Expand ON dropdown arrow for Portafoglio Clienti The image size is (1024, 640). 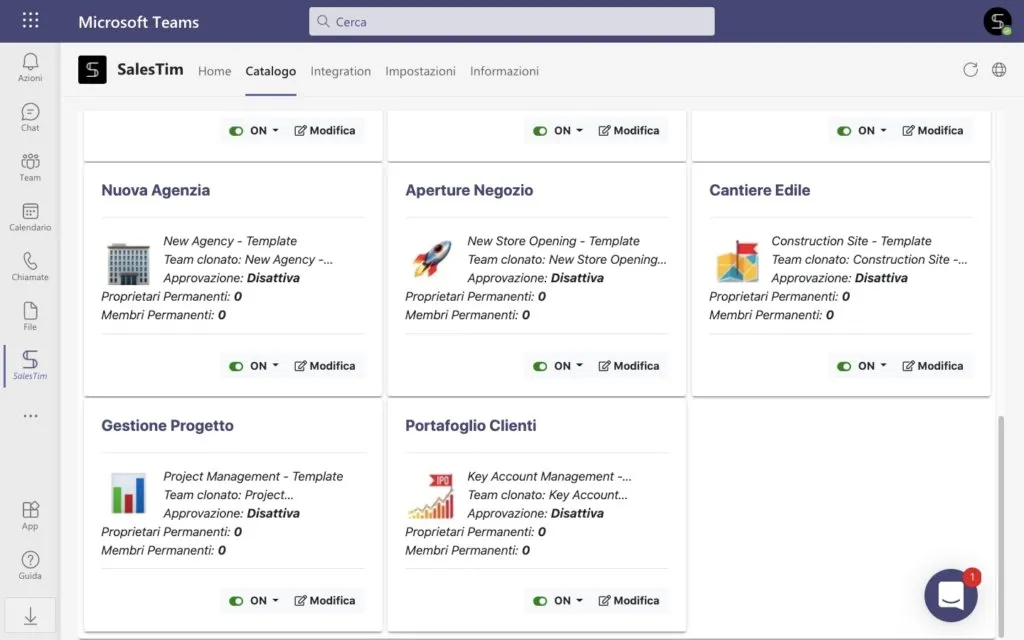pyautogui.click(x=579, y=600)
